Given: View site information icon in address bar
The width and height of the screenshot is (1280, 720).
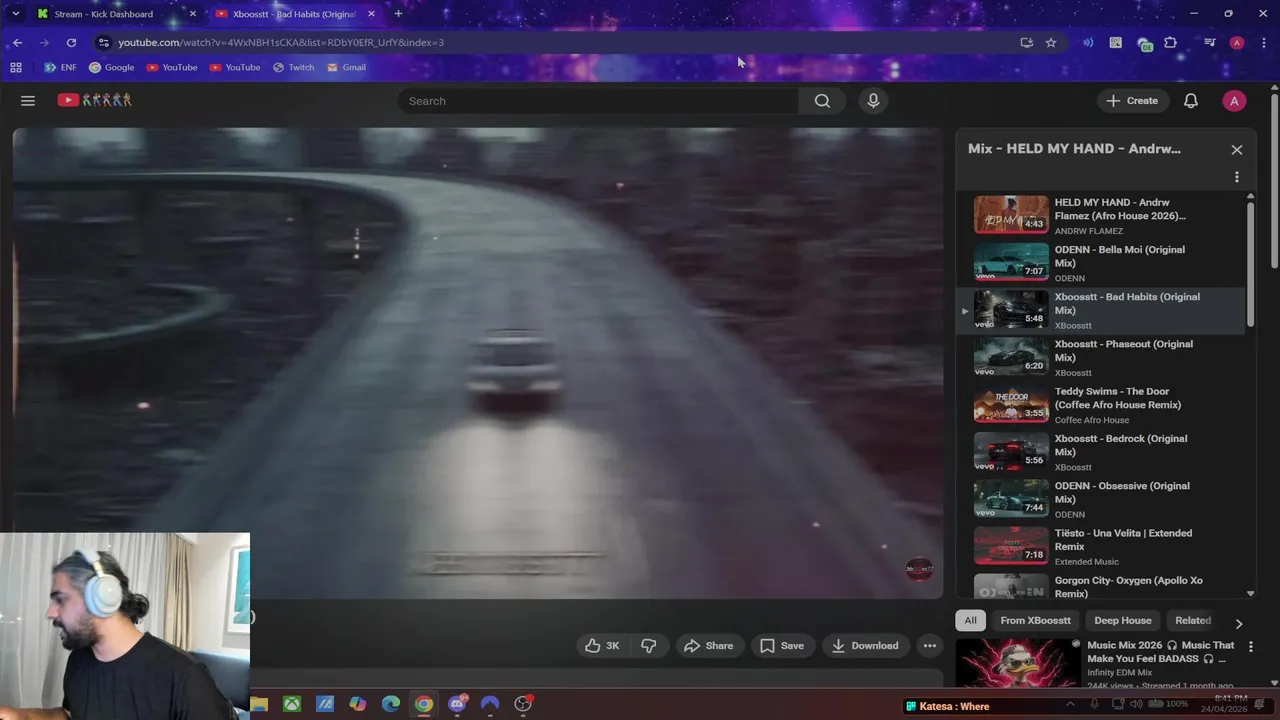Looking at the screenshot, I should click(103, 43).
